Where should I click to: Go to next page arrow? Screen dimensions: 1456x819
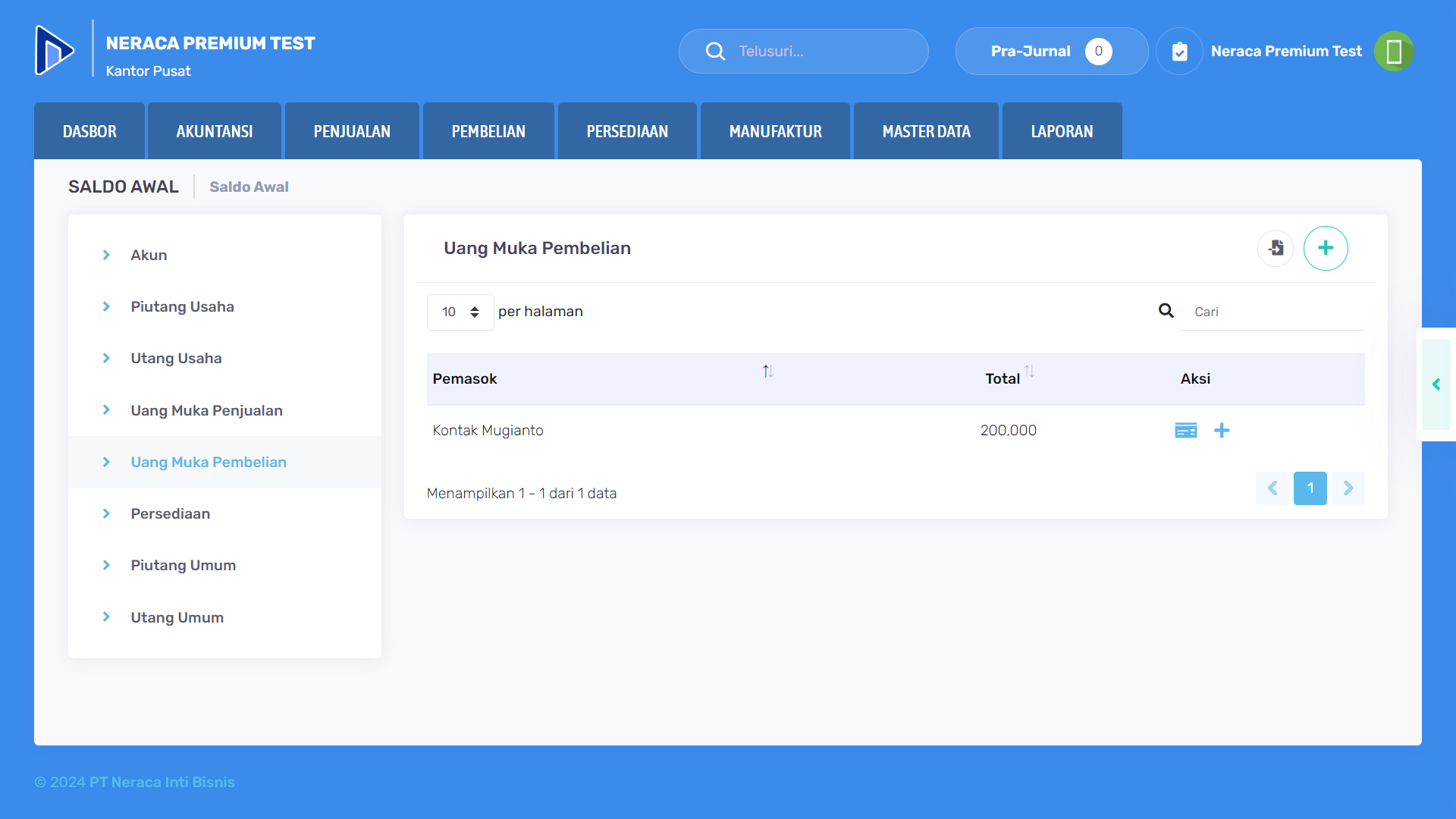click(x=1348, y=488)
